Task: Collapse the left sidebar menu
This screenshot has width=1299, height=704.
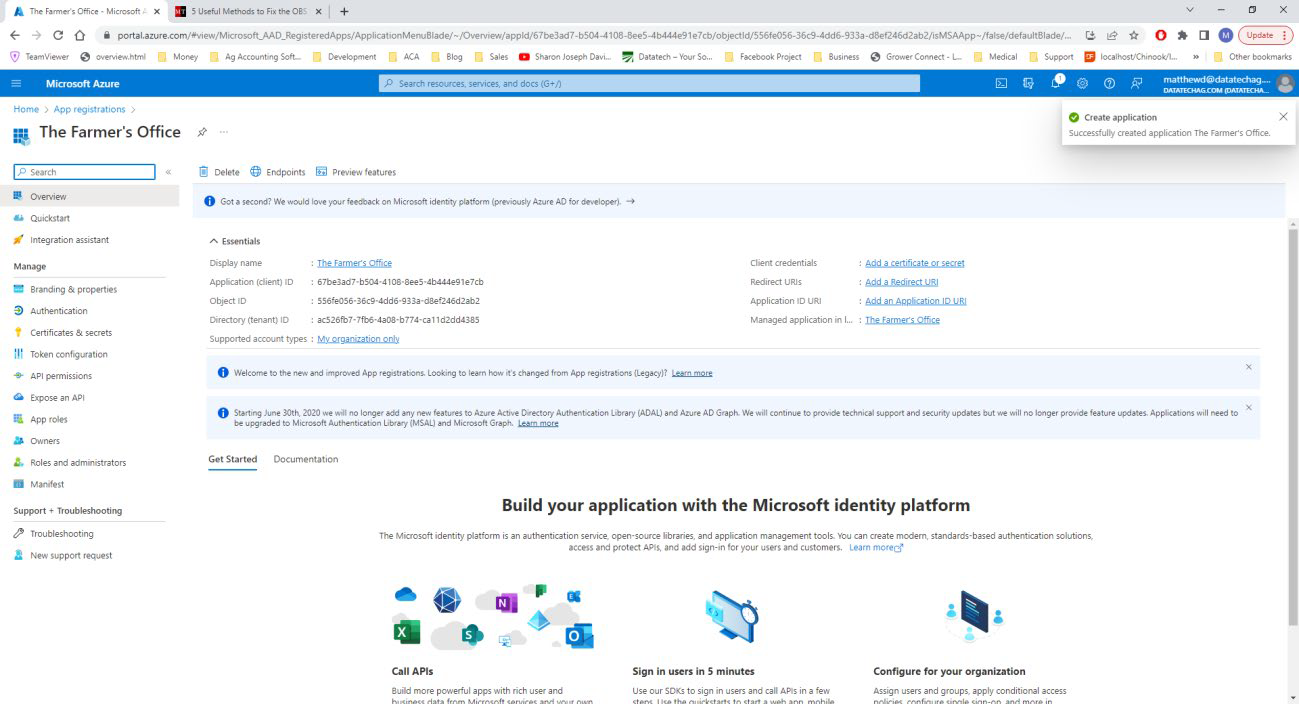Action: [168, 172]
